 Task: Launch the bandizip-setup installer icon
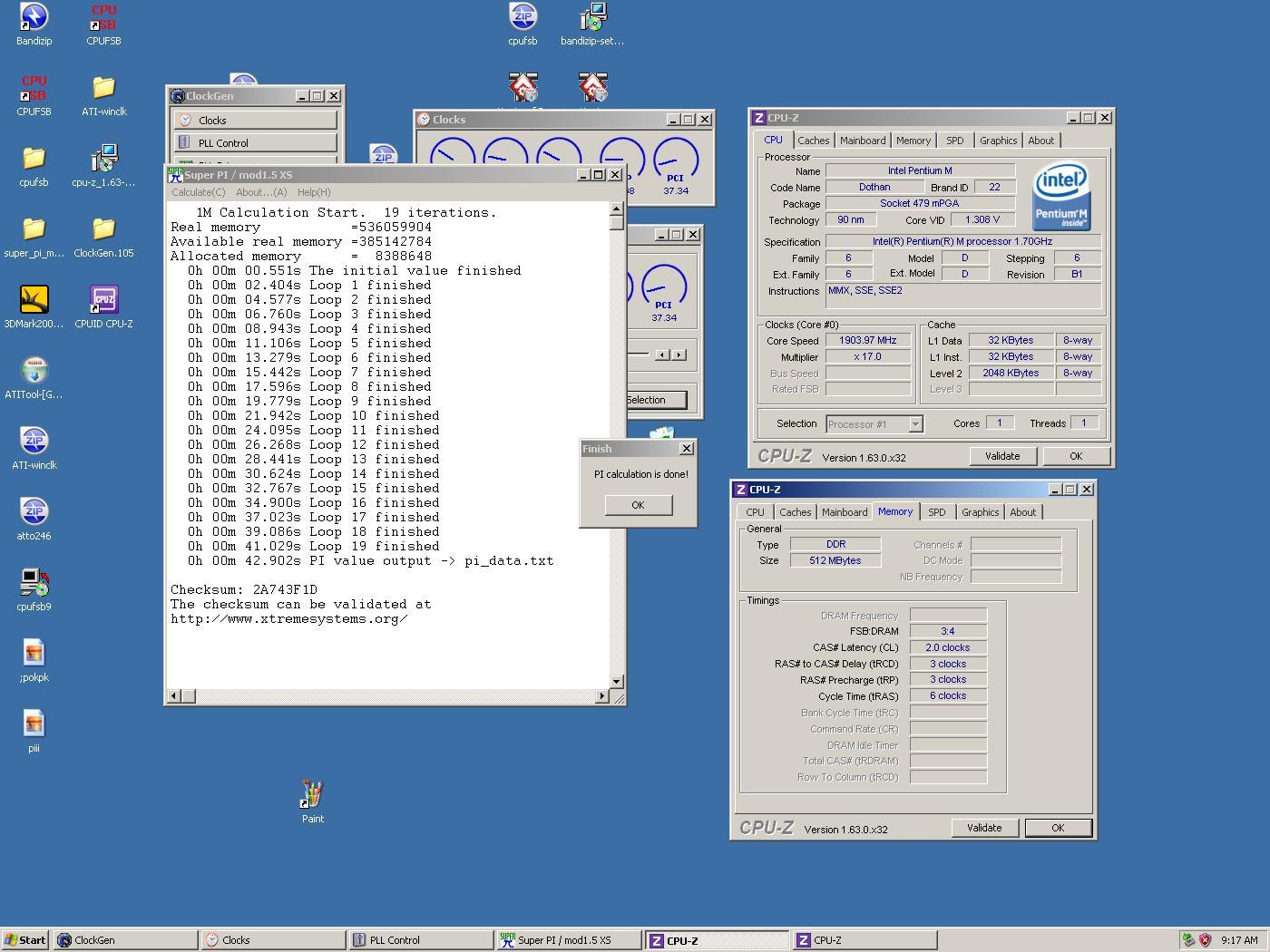pos(592,24)
